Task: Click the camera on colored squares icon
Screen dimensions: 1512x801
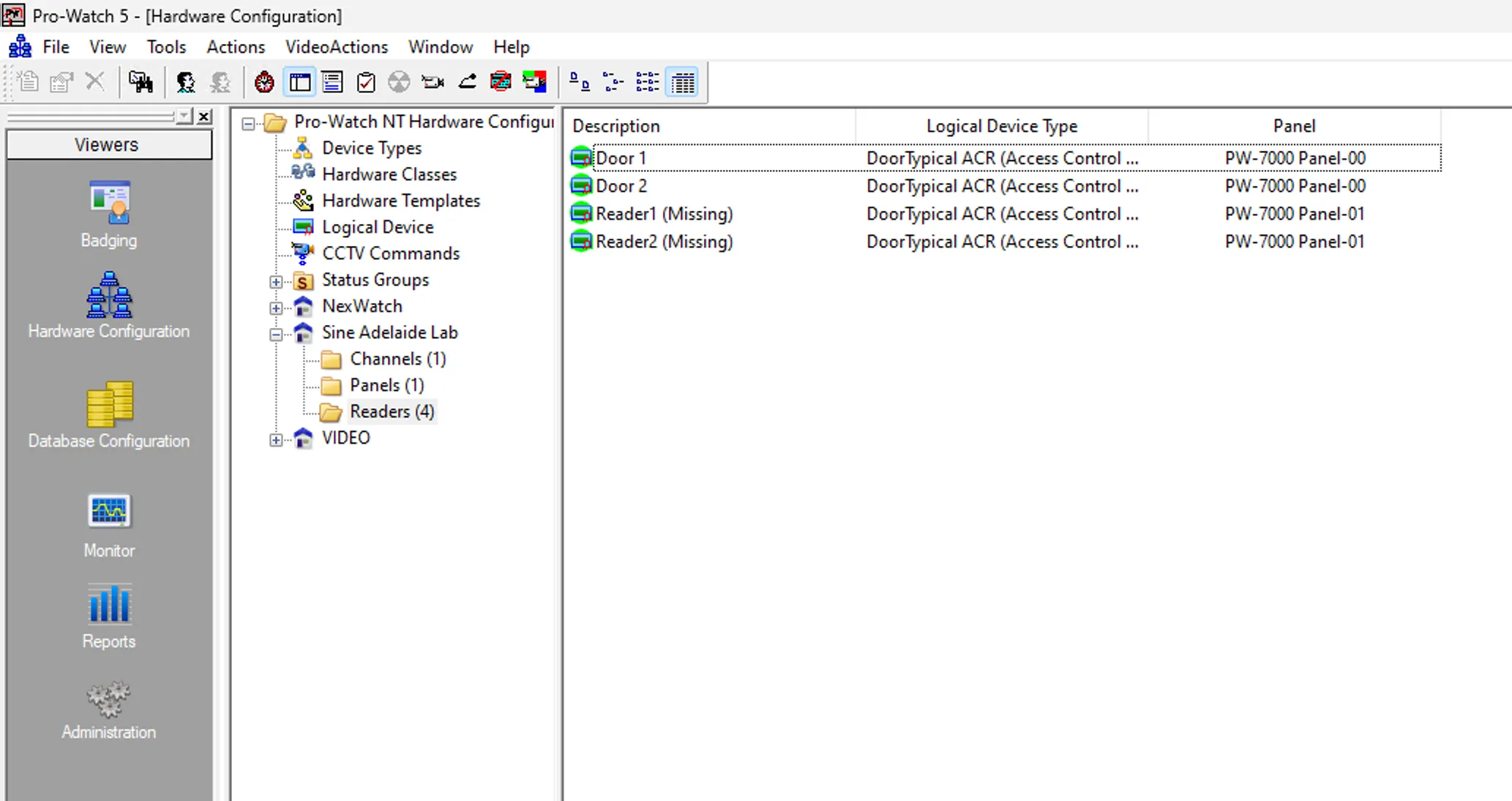Action: pos(534,82)
